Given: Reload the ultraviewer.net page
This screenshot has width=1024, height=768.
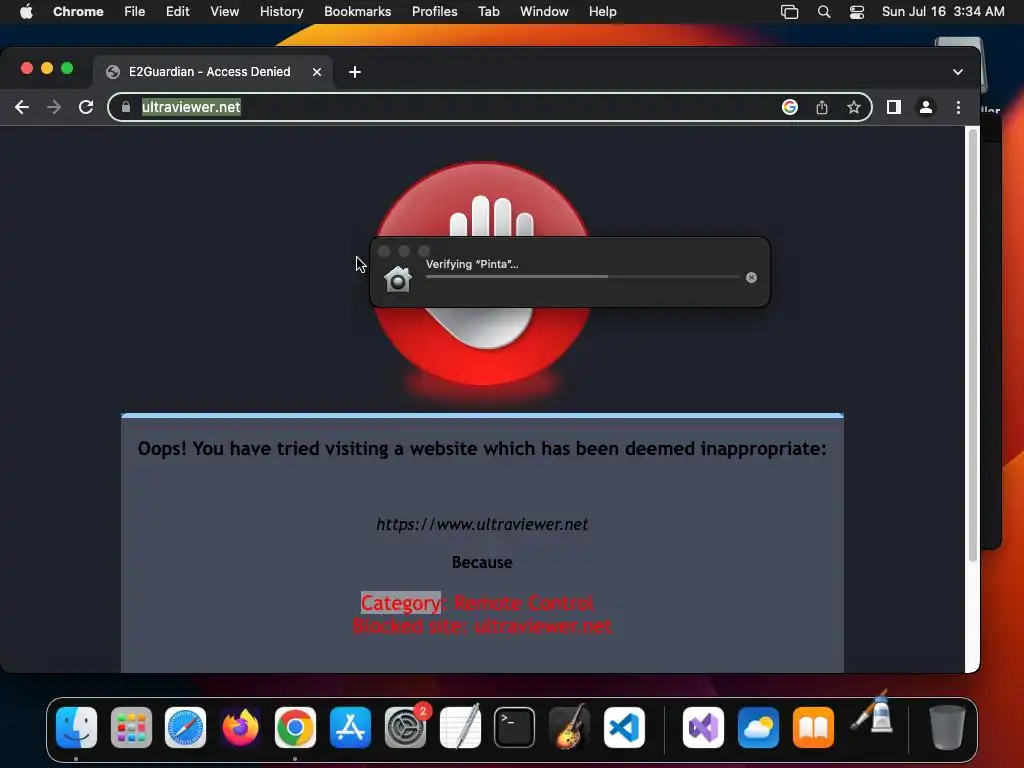Looking at the screenshot, I should pyautogui.click(x=86, y=107).
